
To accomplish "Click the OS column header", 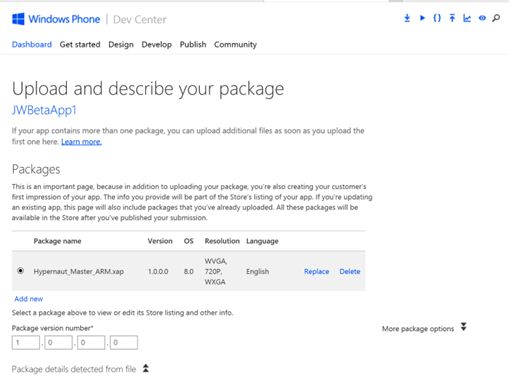I will pyautogui.click(x=189, y=241).
